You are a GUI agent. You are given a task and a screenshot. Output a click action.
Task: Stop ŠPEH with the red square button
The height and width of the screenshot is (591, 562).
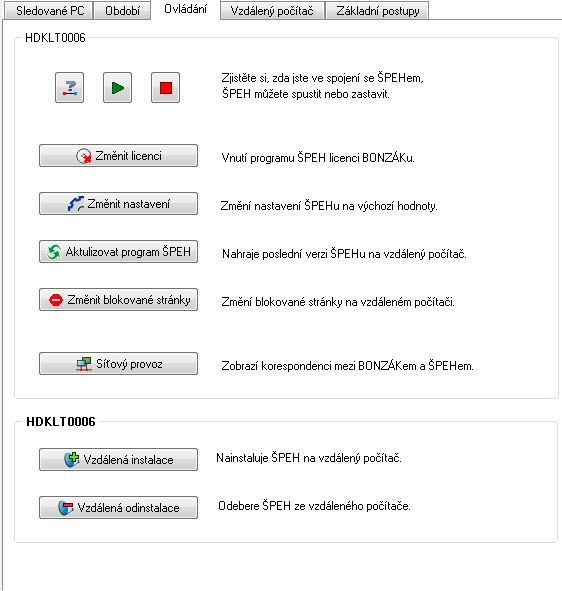(165, 88)
